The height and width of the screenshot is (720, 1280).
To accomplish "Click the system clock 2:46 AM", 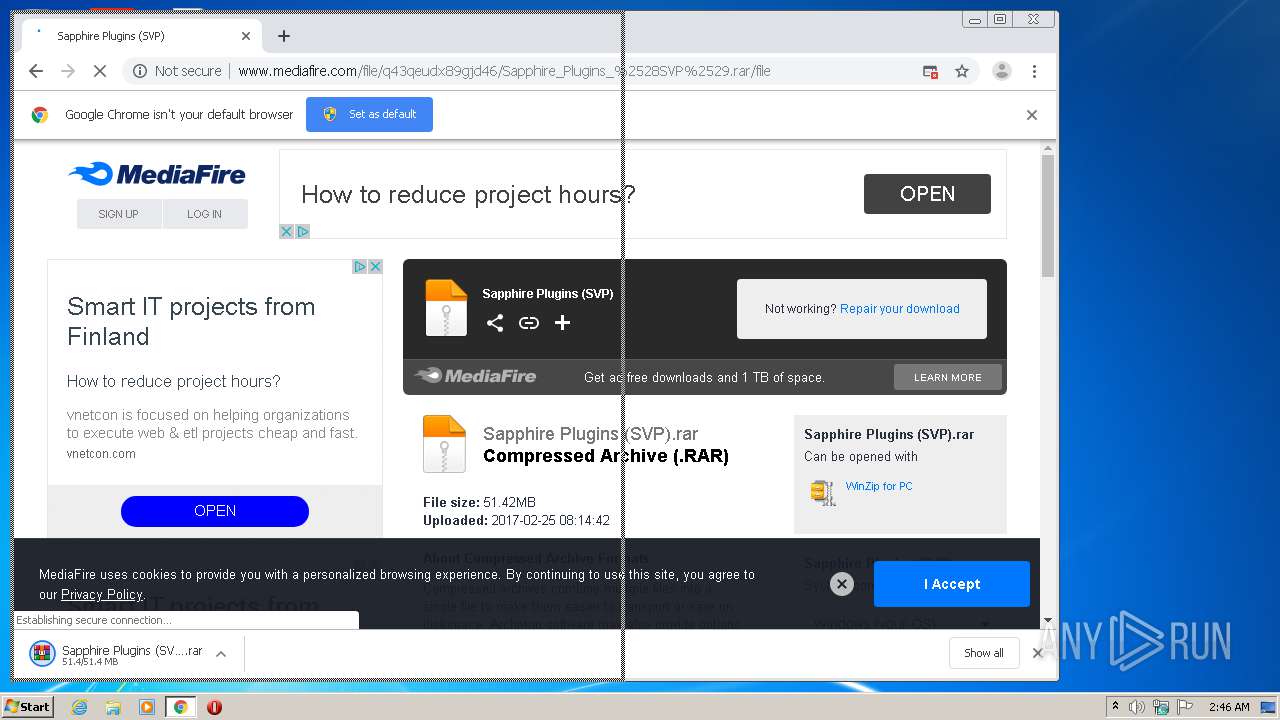I will point(1229,707).
